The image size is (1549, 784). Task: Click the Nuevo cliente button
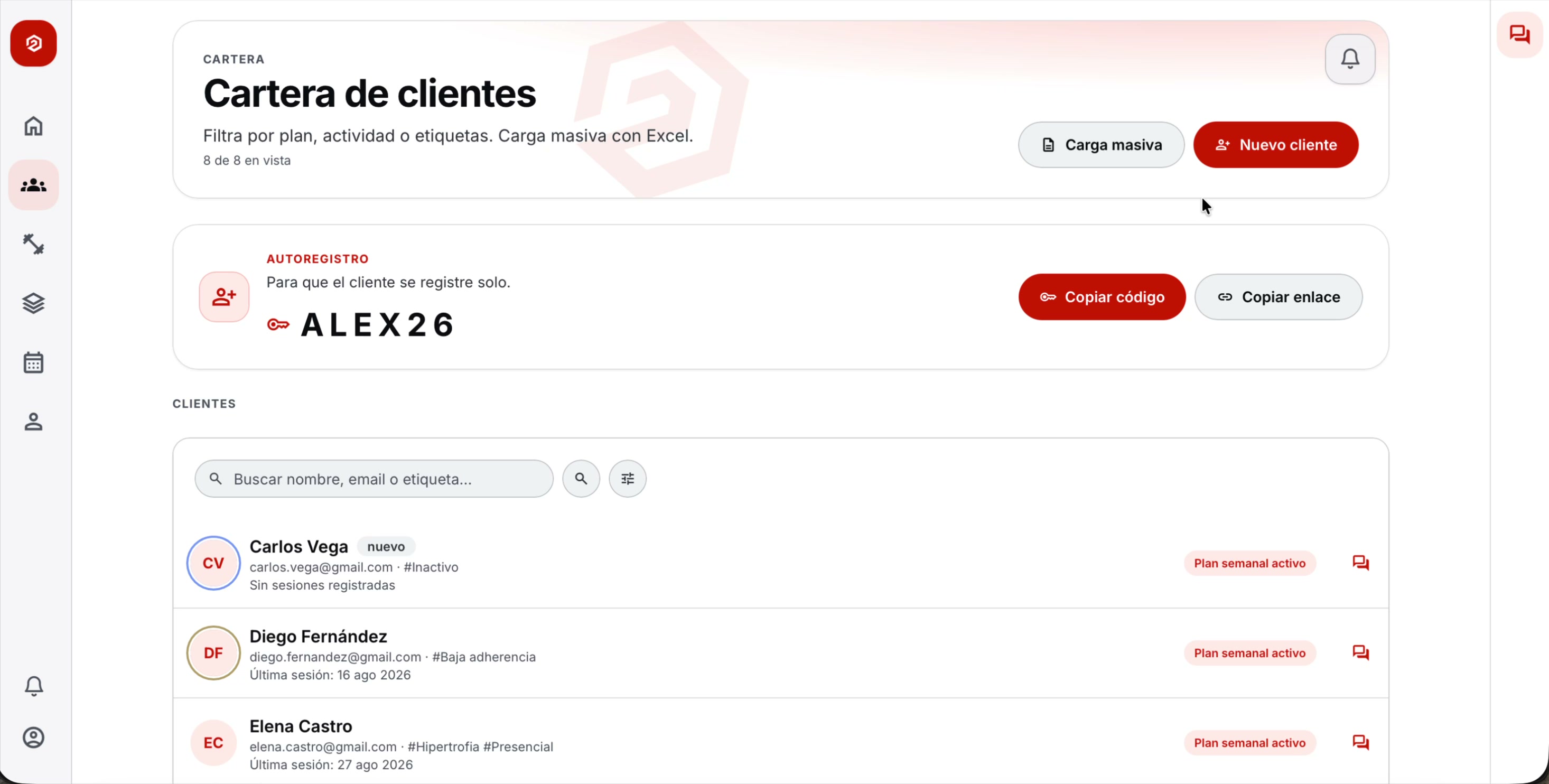1275,145
